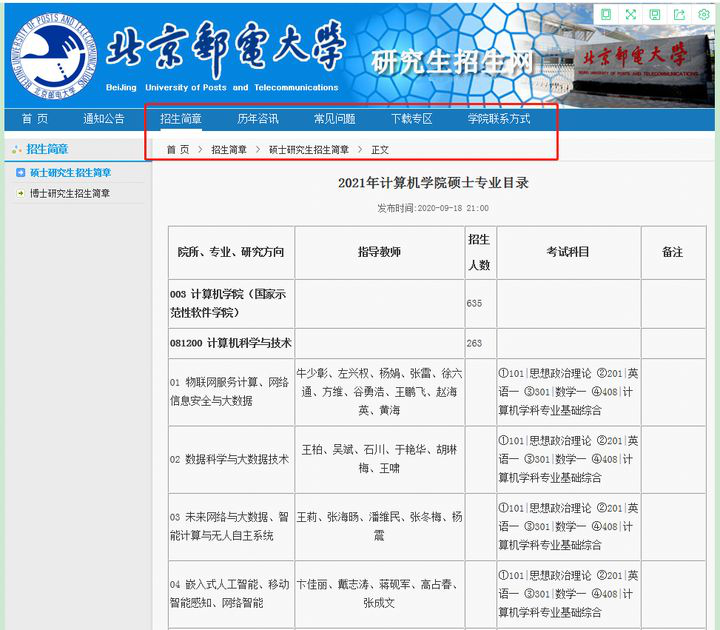720x630 pixels.
Task: Click the share export icon
Action: (680, 14)
